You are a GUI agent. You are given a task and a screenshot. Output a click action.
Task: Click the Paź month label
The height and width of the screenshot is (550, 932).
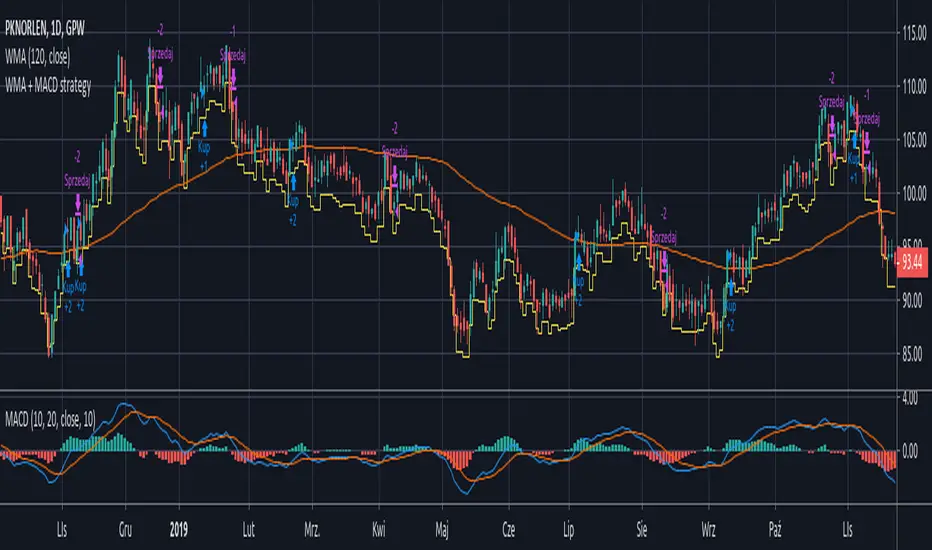pos(775,530)
